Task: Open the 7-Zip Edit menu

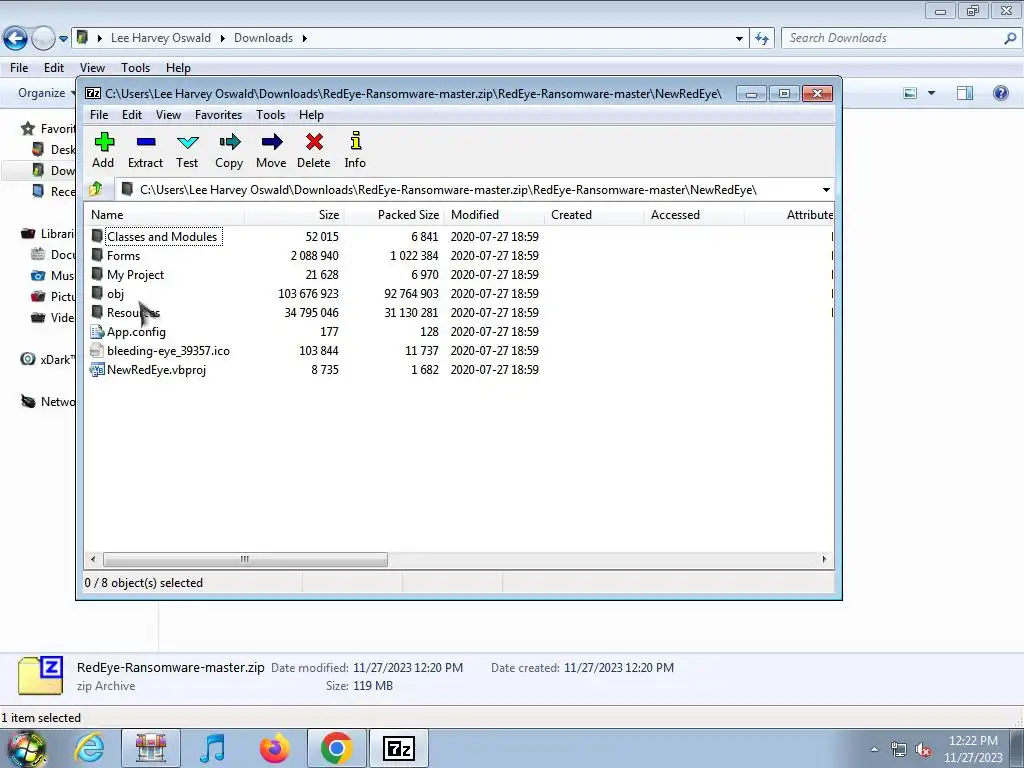Action: 132,115
